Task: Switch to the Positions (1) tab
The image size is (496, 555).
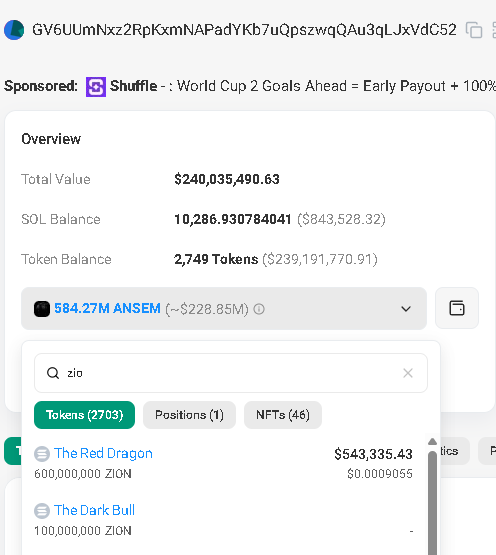Action: (189, 415)
